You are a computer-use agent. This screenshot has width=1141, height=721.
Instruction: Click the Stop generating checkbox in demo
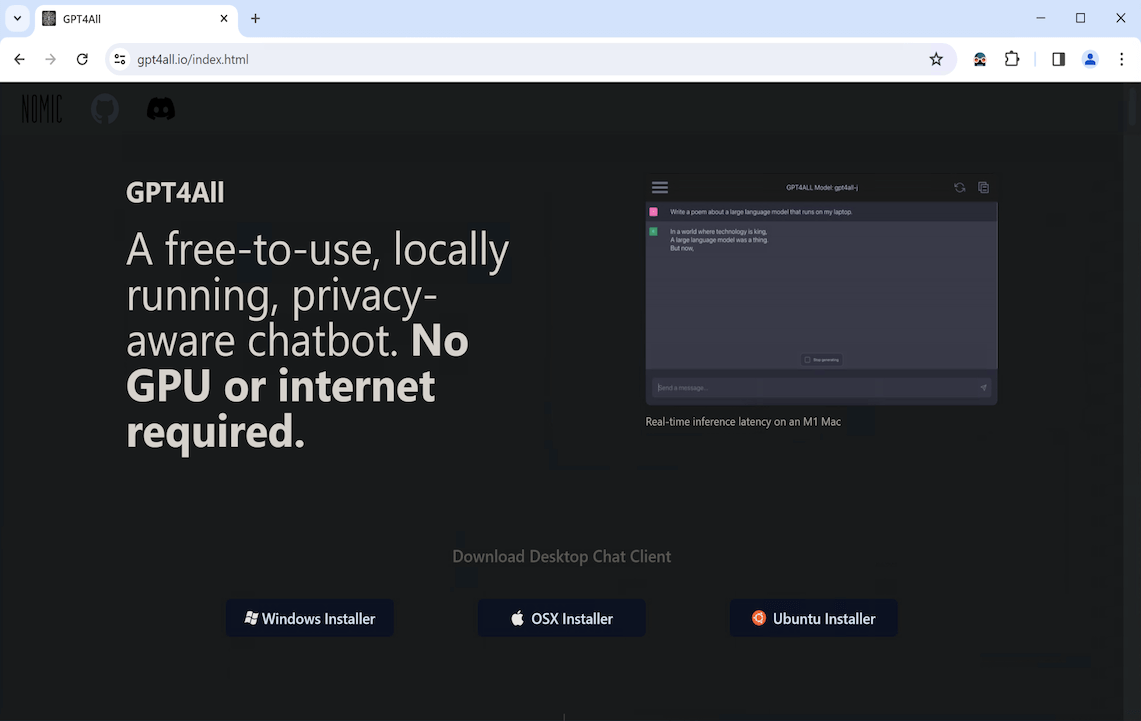pos(808,360)
